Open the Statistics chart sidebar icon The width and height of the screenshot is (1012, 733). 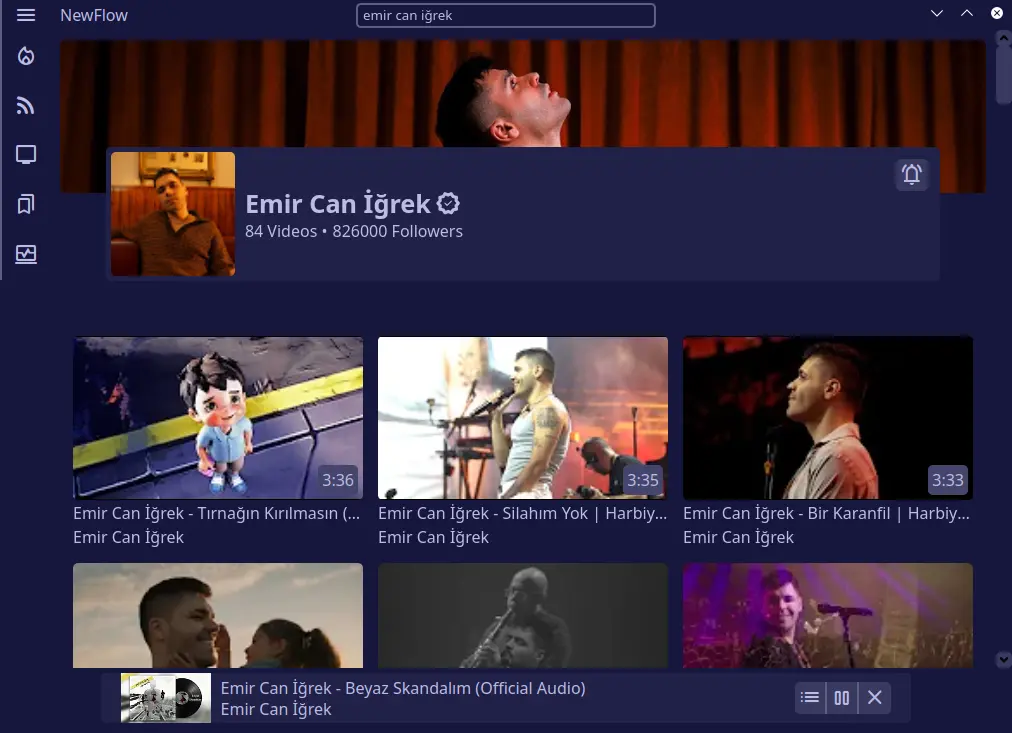(x=26, y=254)
